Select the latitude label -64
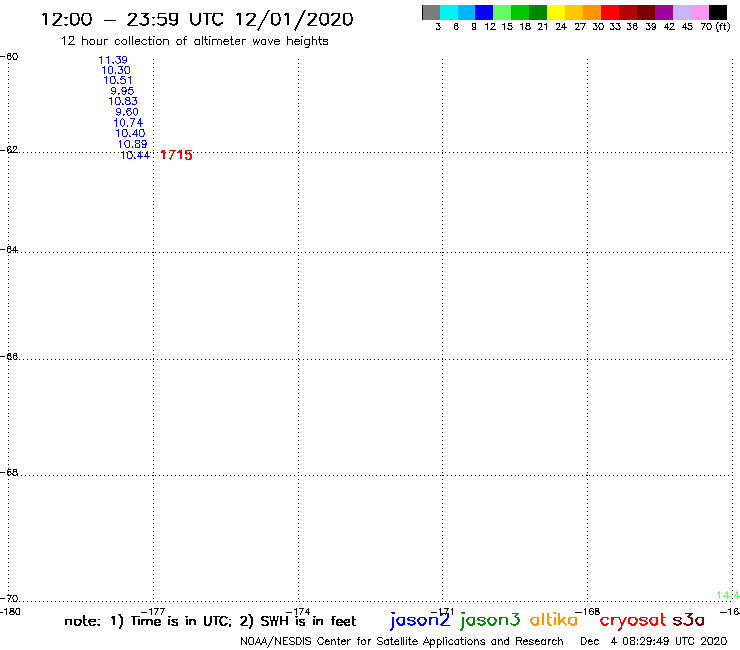This screenshot has width=740, height=650. [9, 249]
